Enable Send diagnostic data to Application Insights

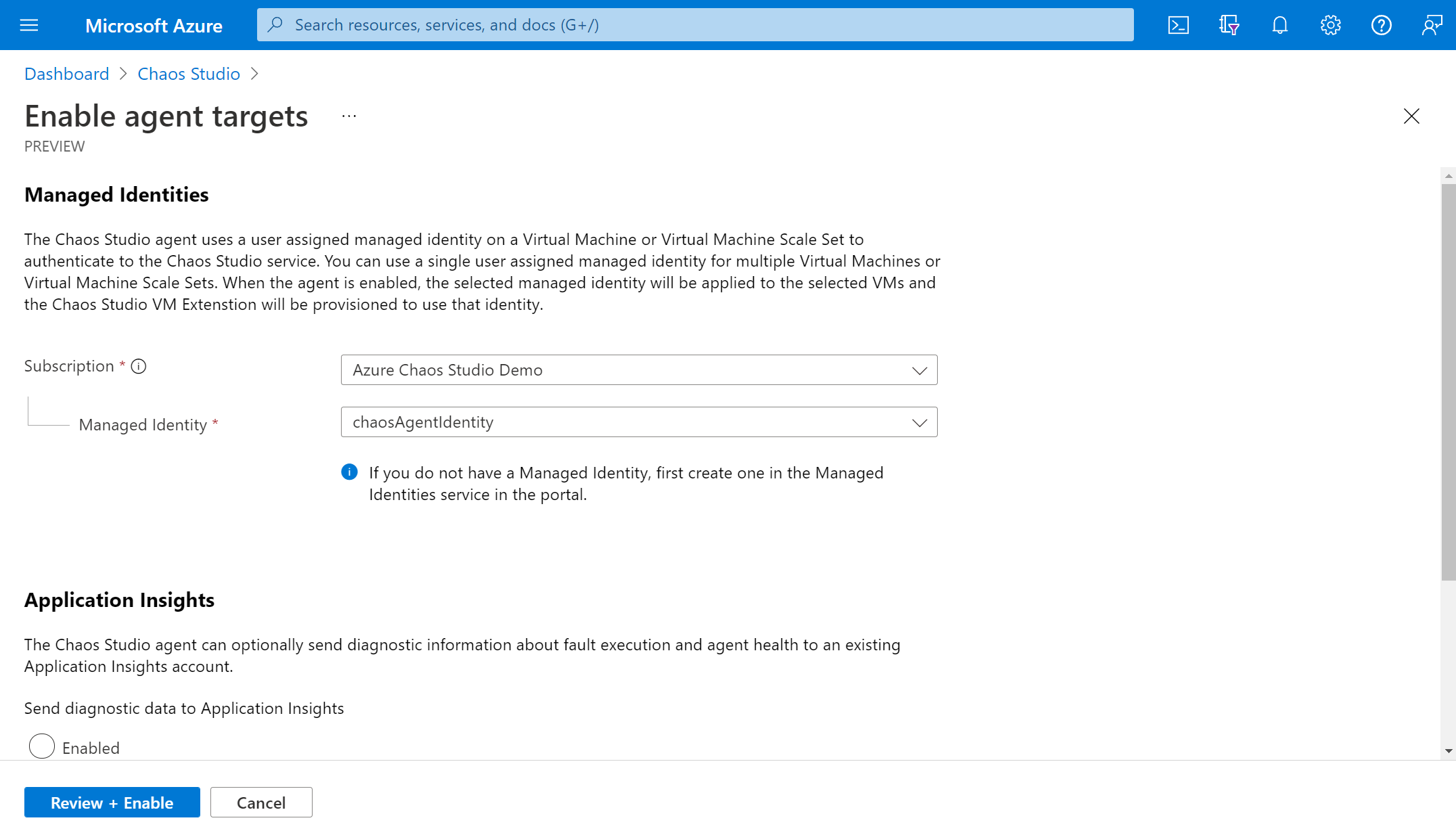tap(41, 746)
